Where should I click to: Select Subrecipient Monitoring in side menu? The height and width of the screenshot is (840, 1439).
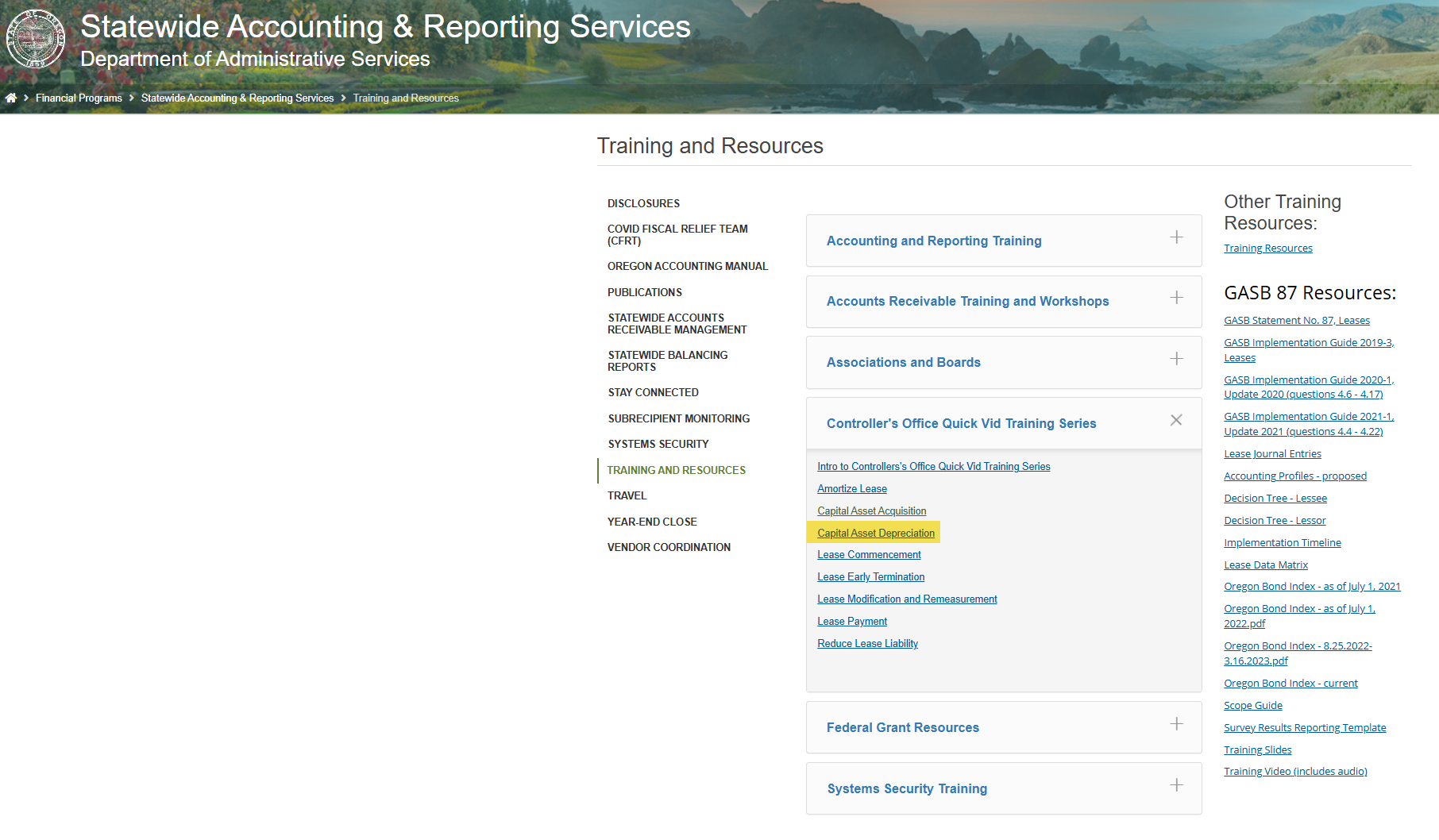click(678, 419)
